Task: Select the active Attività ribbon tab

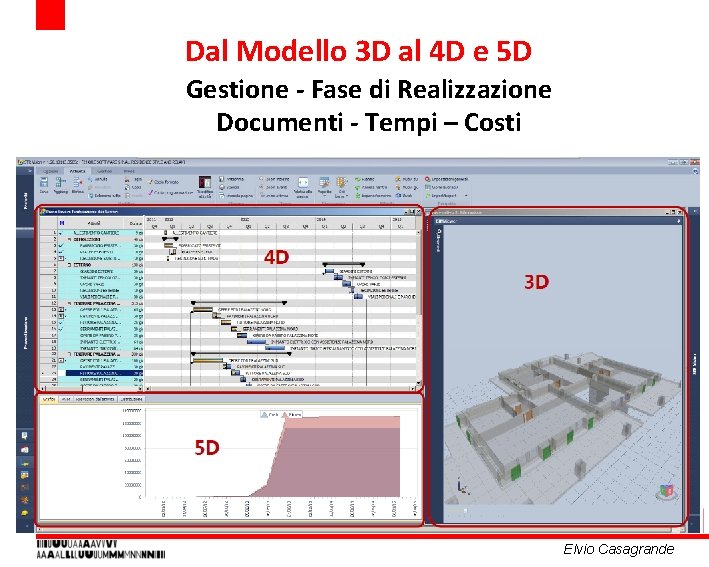Action: [x=77, y=171]
